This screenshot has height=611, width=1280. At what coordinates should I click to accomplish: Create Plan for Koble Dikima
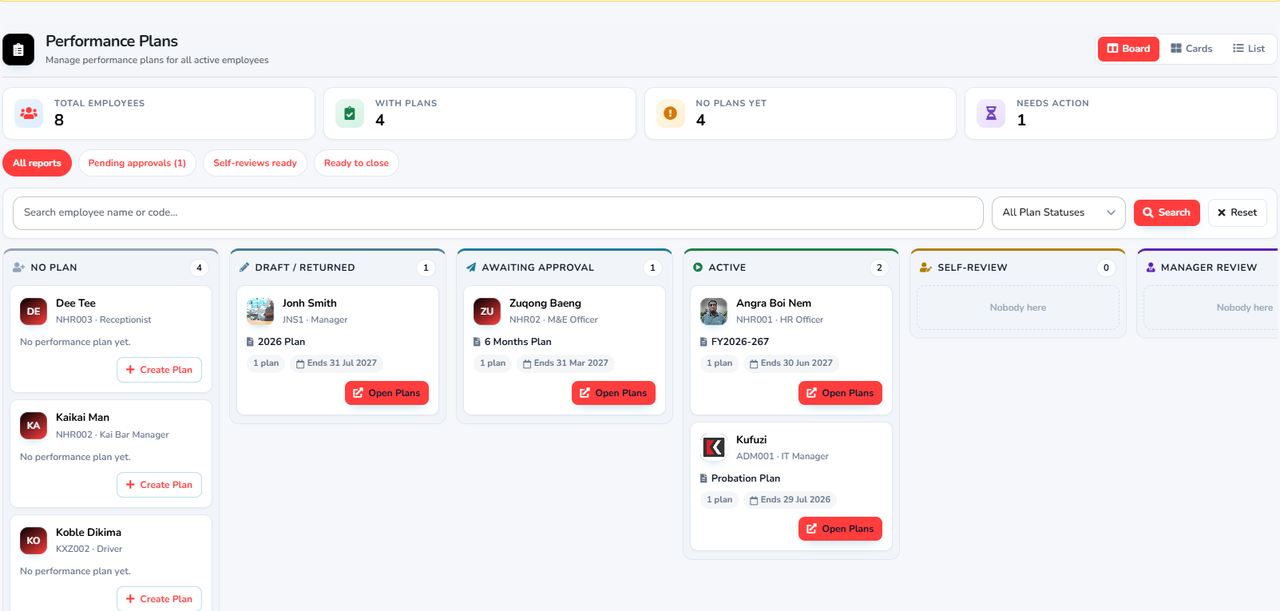[159, 599]
